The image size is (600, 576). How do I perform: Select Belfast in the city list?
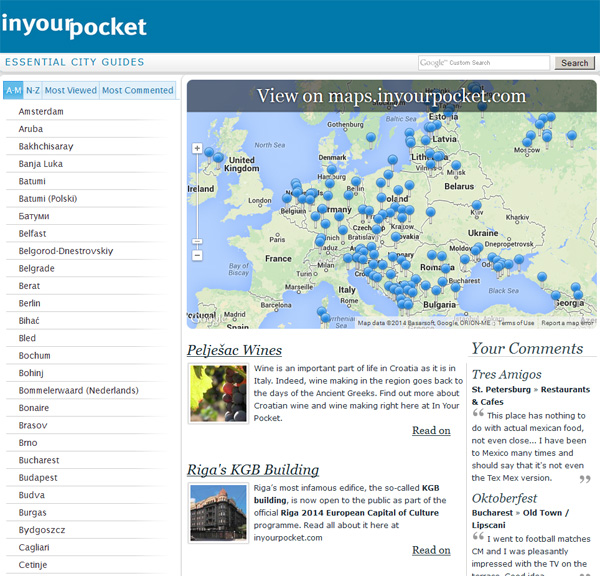[32, 233]
